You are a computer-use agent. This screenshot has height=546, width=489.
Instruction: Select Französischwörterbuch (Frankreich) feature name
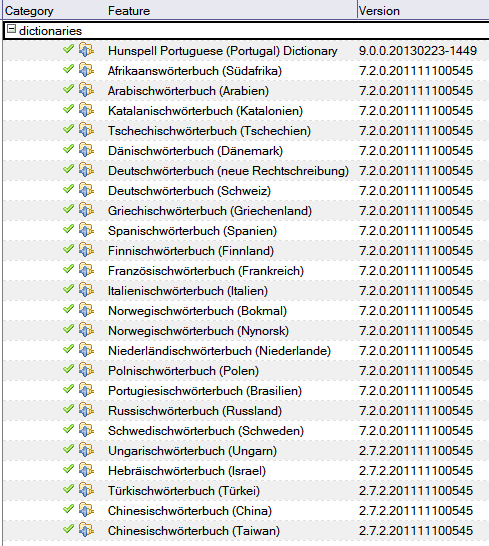[206, 271]
